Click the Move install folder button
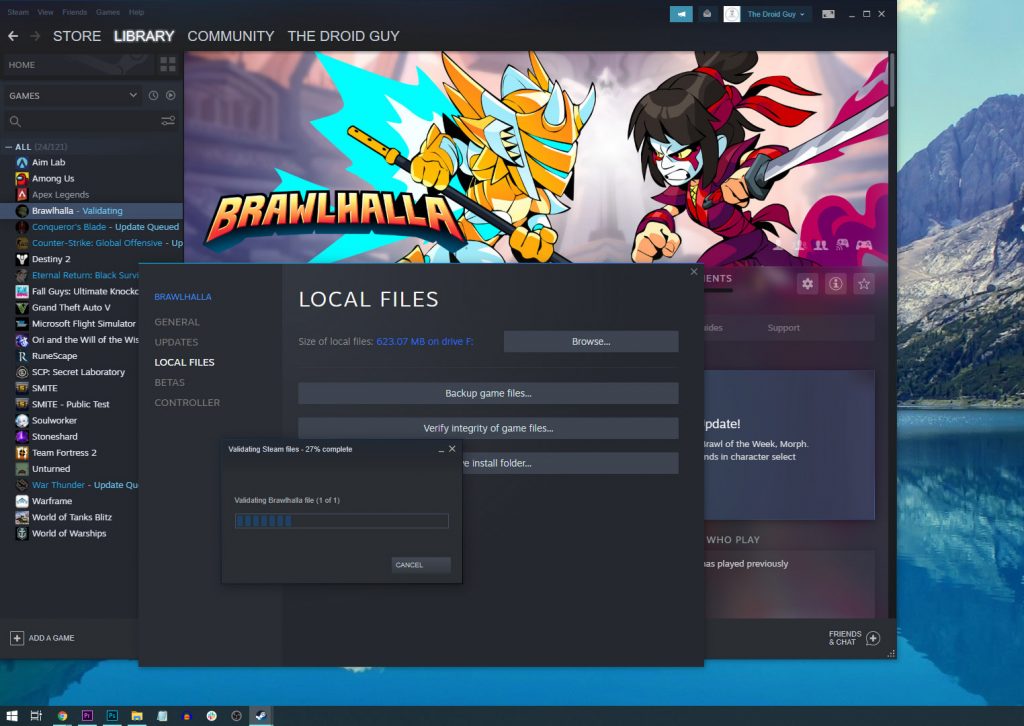Viewport: 1024px width, 726px height. click(570, 463)
